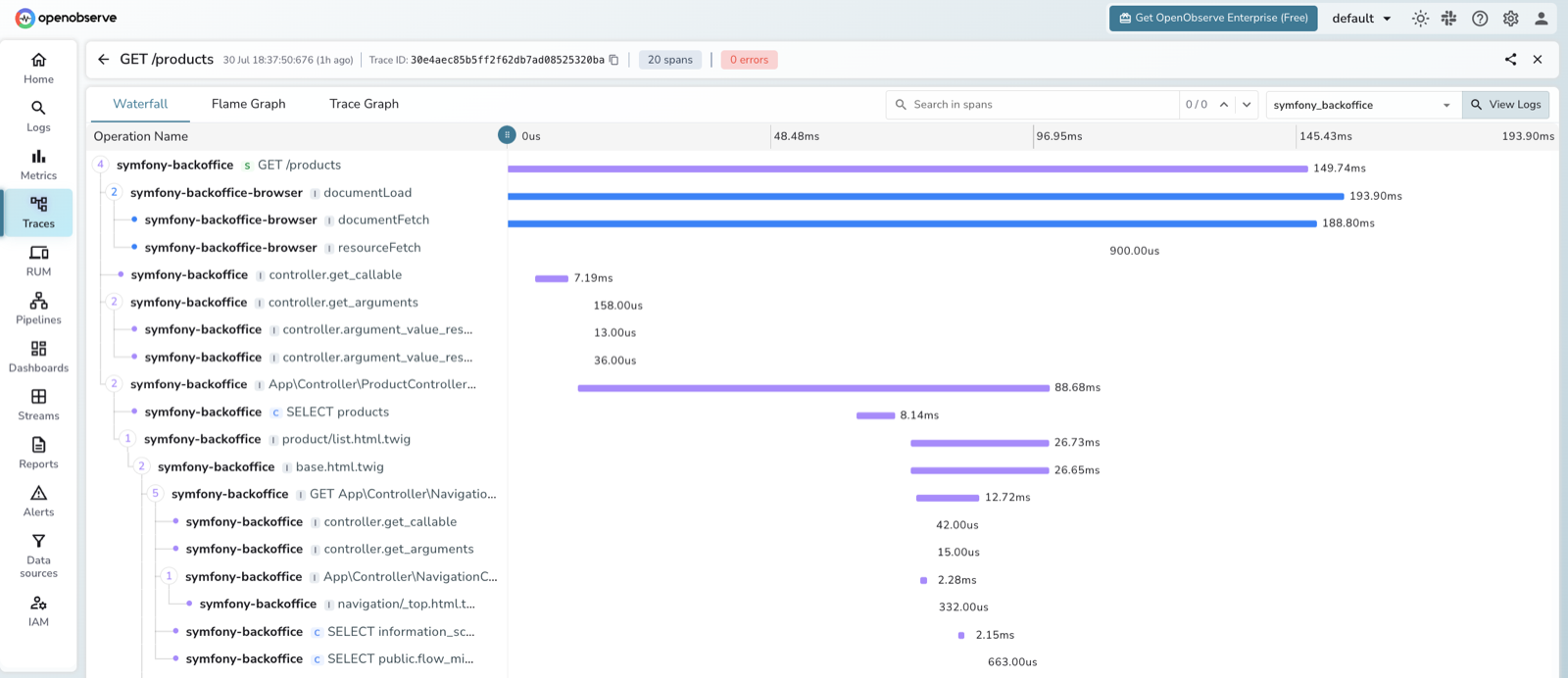Image resolution: width=1568 pixels, height=678 pixels.
Task: Click the 20 spans badge
Action: (670, 60)
